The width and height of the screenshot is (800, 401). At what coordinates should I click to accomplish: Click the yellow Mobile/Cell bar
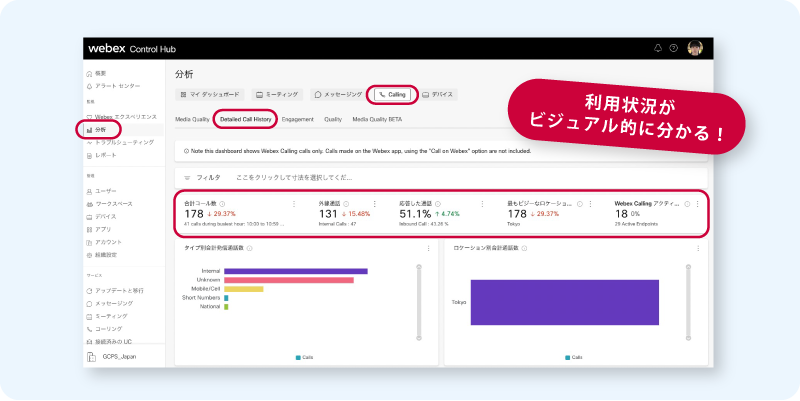click(244, 289)
